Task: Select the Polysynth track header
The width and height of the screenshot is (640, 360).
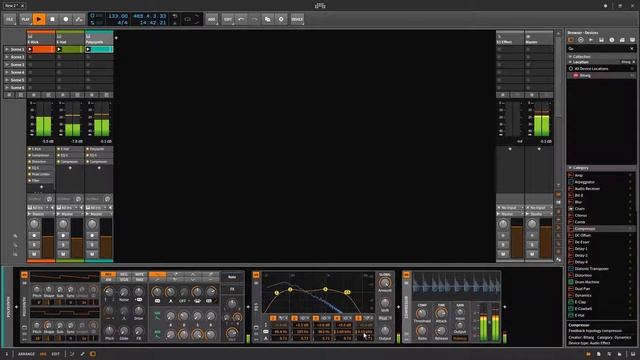Action: coord(99,39)
